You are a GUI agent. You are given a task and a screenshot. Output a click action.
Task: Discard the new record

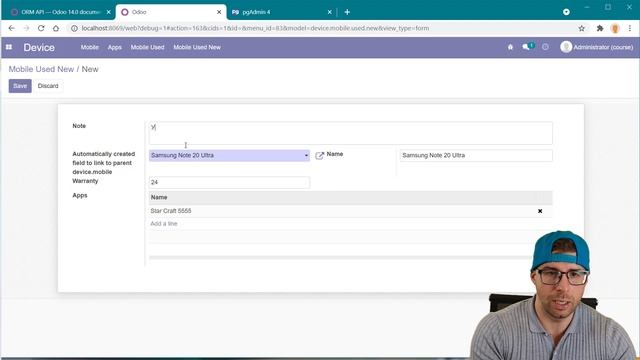pos(48,86)
